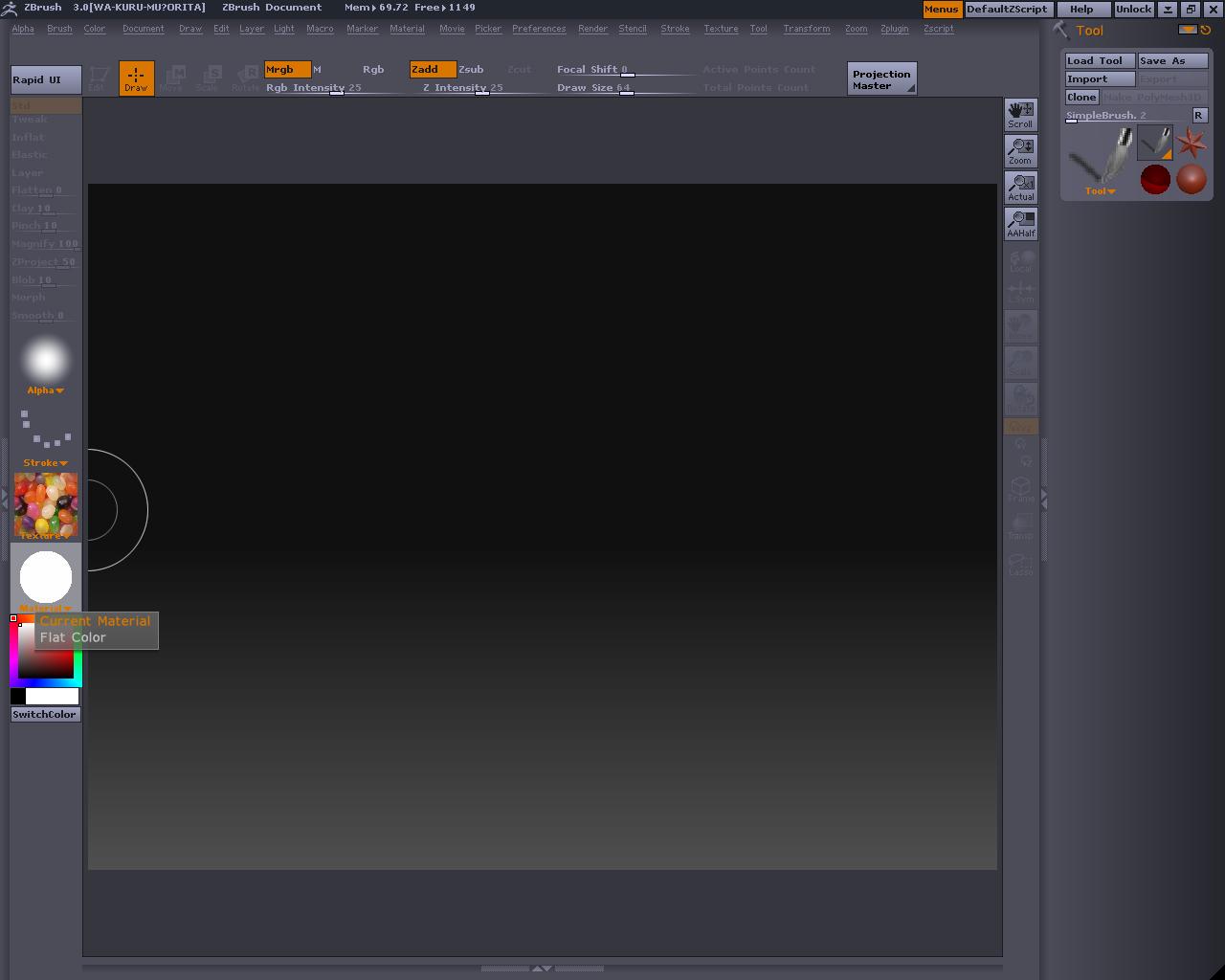Click the Scroll canvas navigation button
Image resolution: width=1225 pixels, height=980 pixels.
1020,114
